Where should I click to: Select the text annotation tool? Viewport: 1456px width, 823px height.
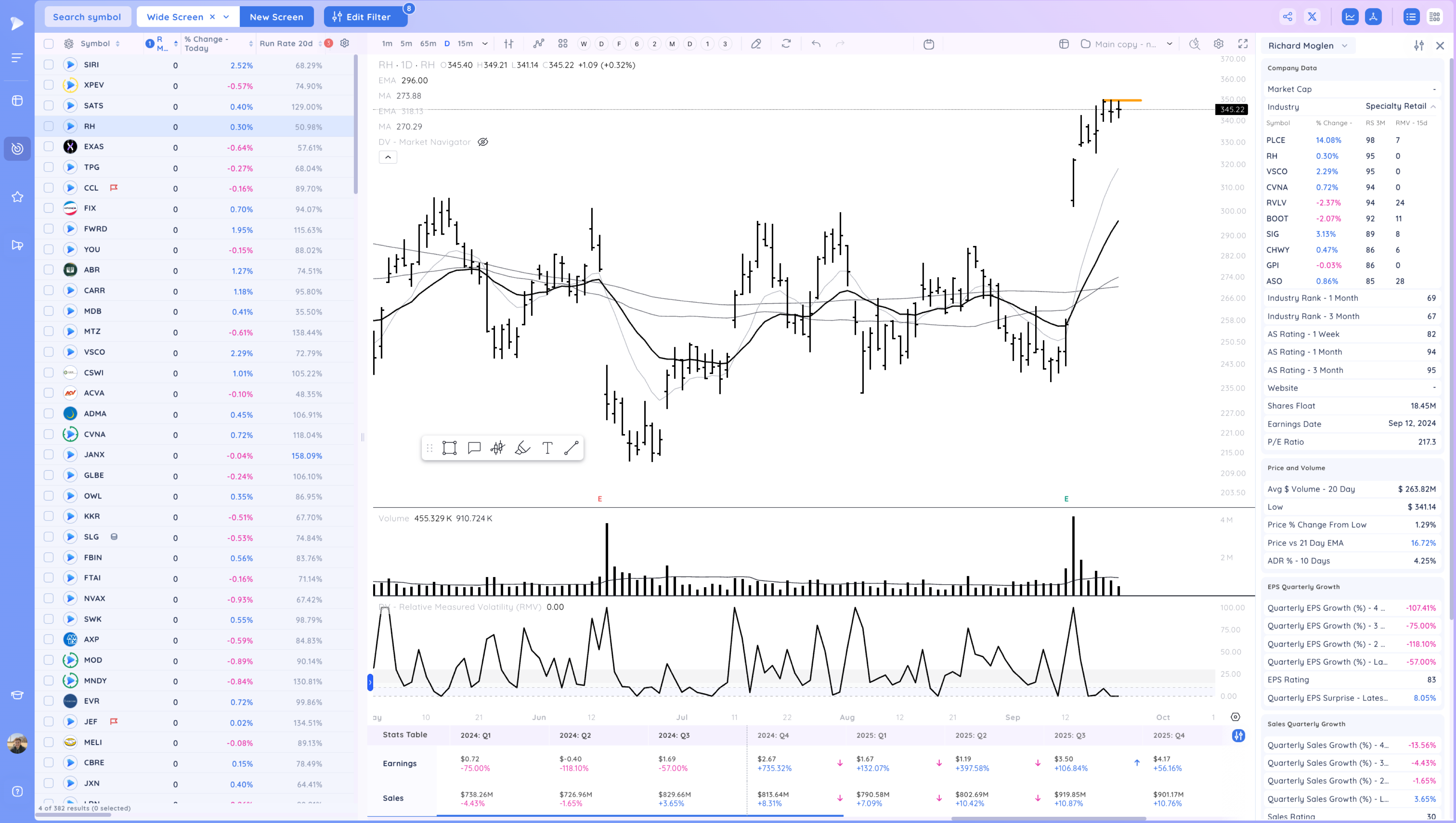(547, 448)
